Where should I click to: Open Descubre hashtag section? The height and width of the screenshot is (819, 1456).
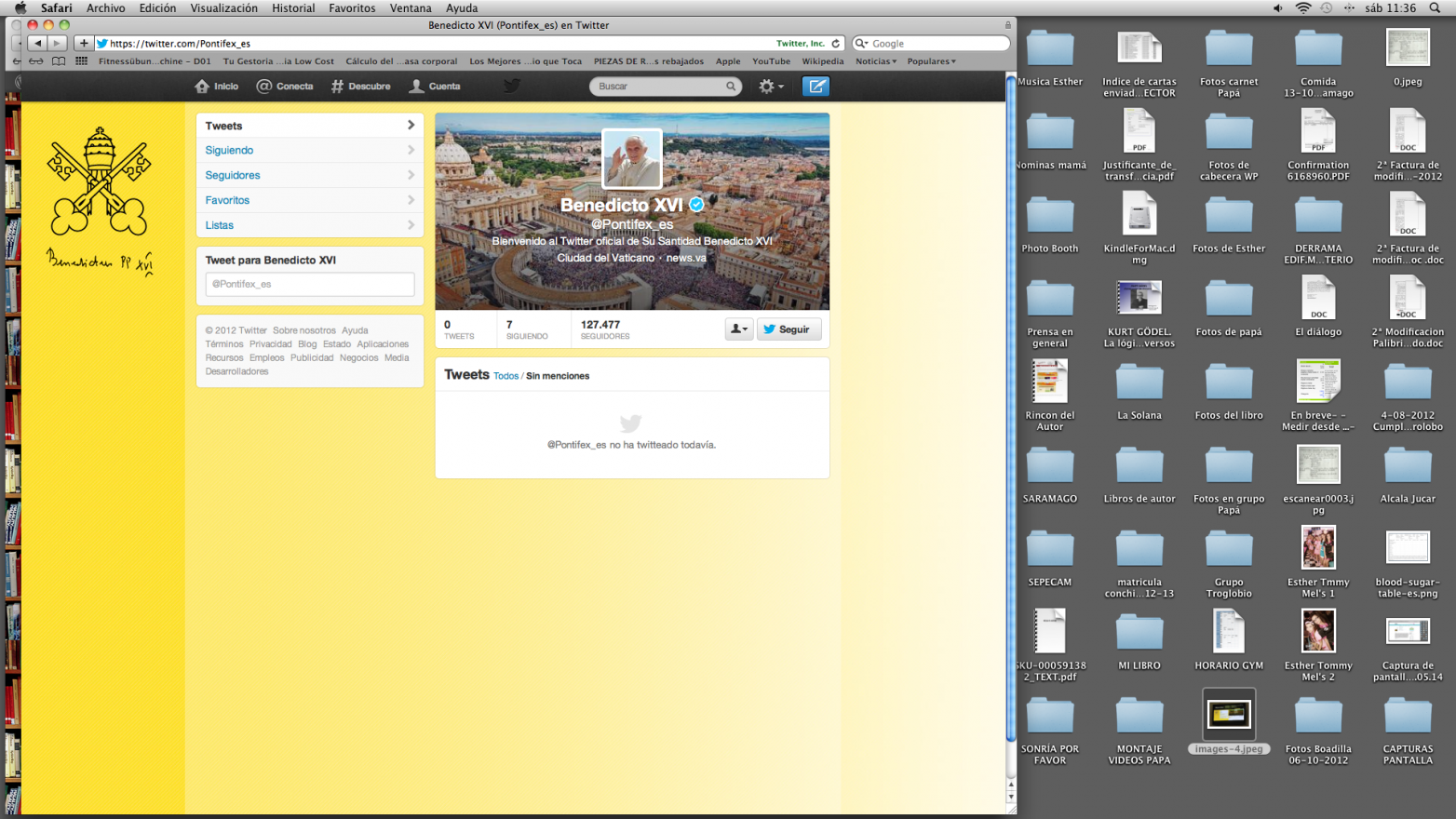(360, 87)
